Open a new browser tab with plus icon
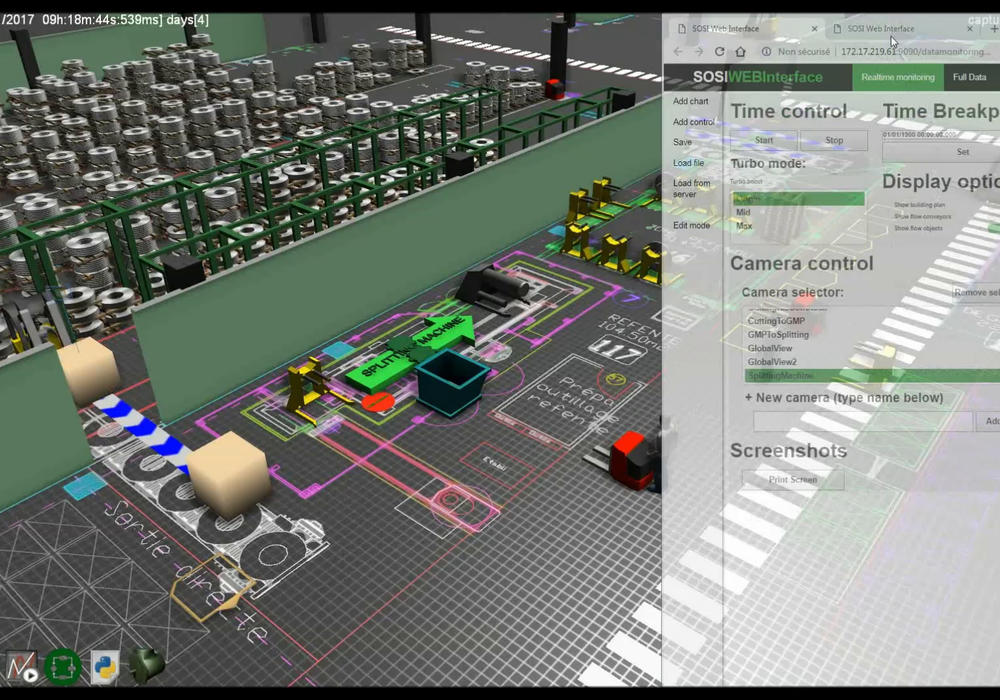The image size is (1000, 700). pyautogui.click(x=993, y=29)
